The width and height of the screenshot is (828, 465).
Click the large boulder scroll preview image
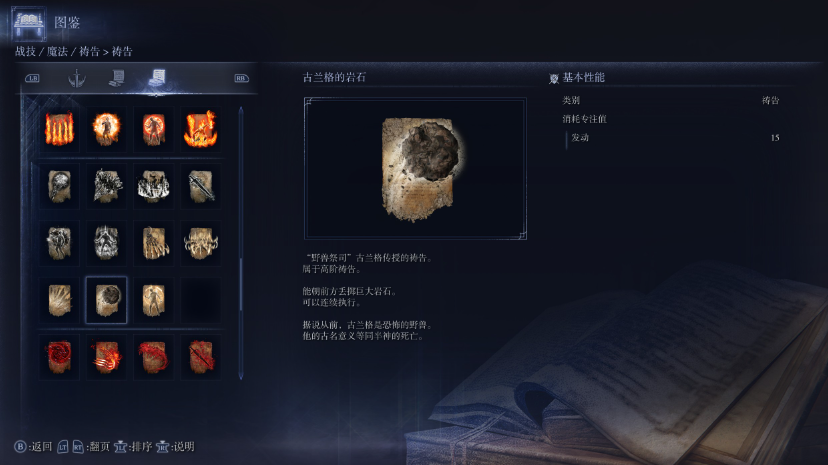click(415, 168)
